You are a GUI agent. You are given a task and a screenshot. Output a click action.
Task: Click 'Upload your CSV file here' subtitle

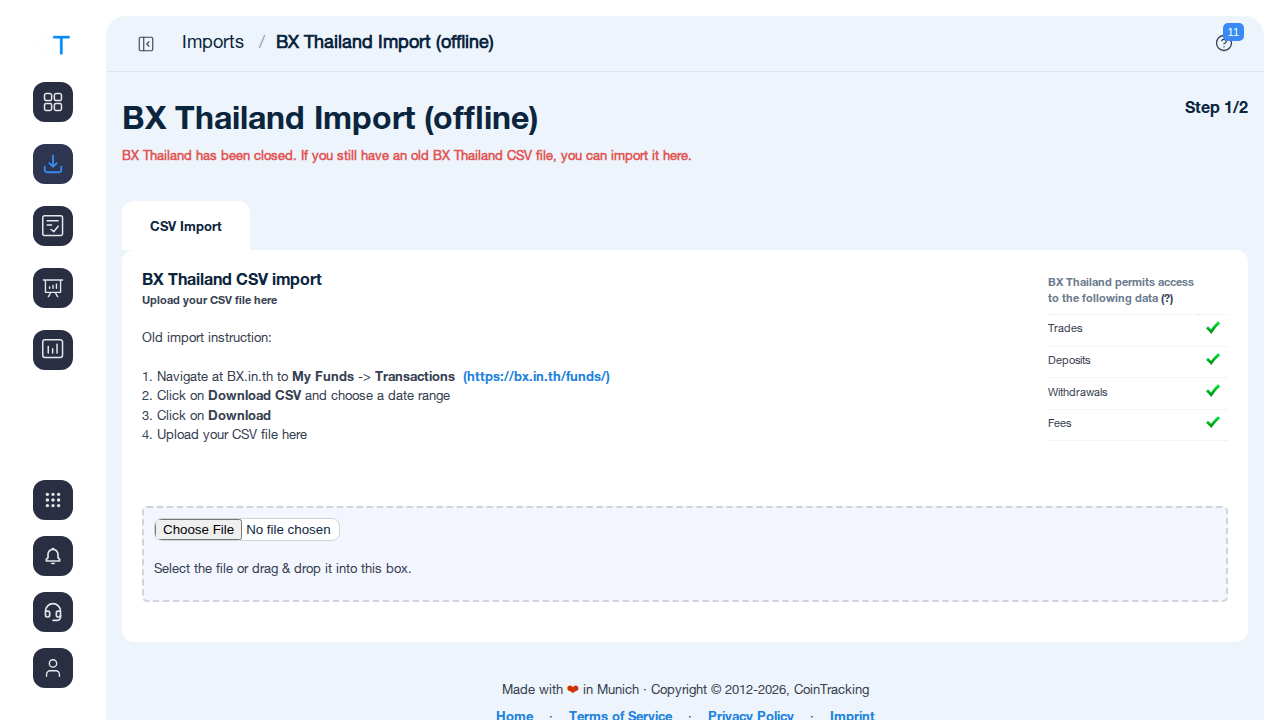point(209,300)
